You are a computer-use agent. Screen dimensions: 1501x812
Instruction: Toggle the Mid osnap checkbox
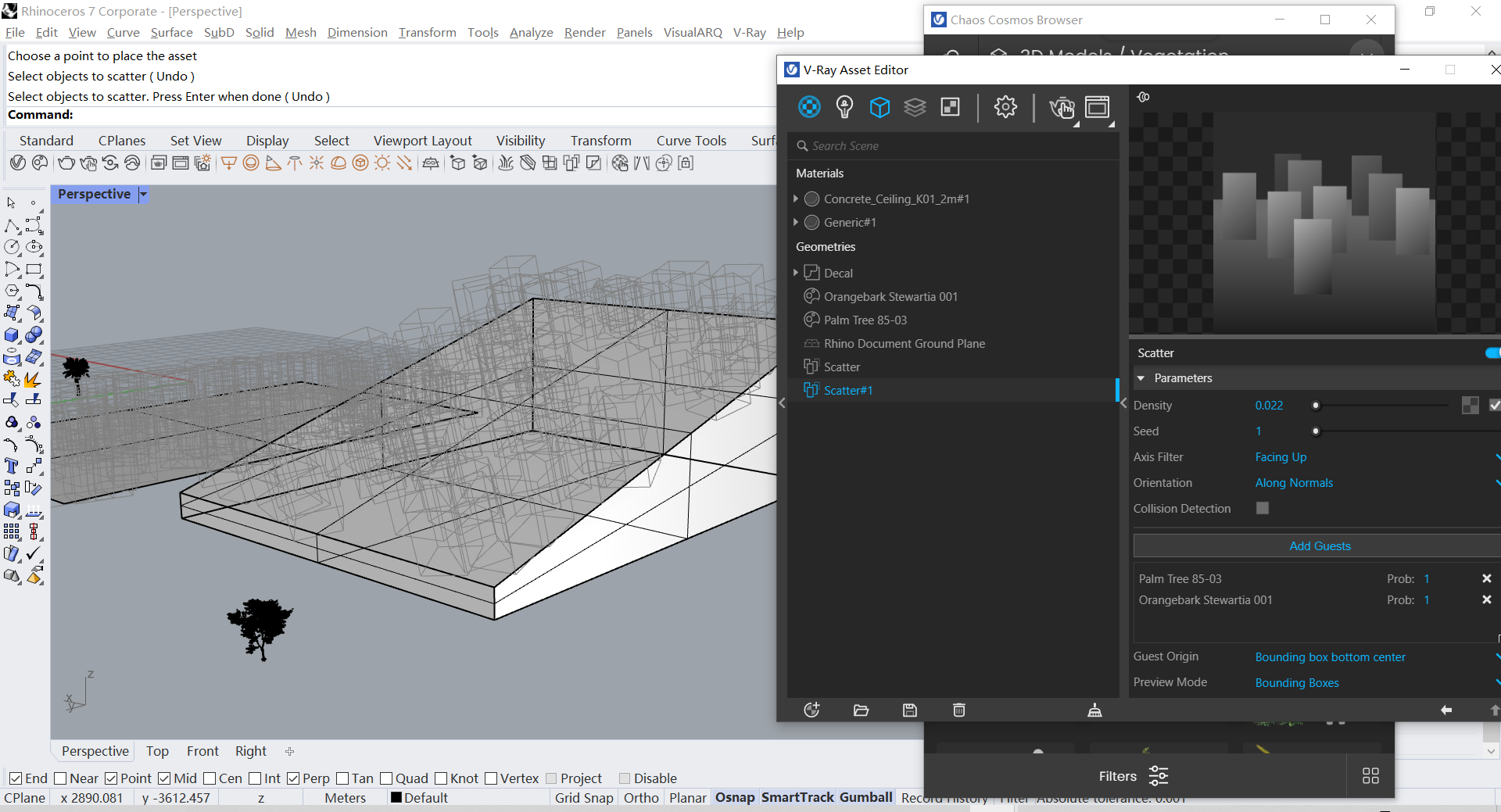(164, 778)
